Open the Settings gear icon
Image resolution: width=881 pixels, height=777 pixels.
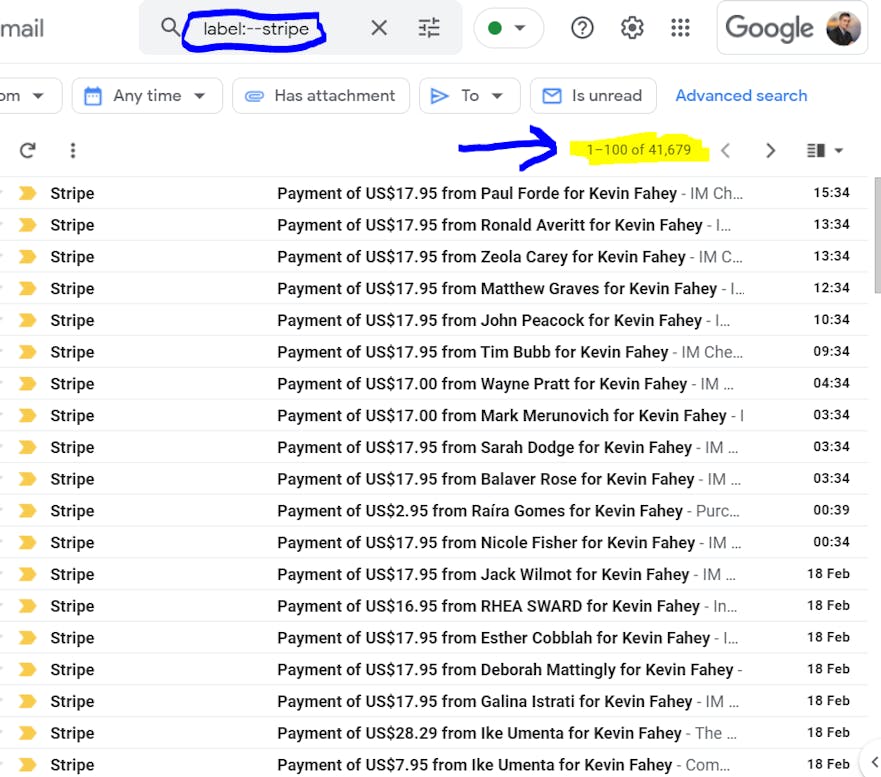pyautogui.click(x=632, y=28)
